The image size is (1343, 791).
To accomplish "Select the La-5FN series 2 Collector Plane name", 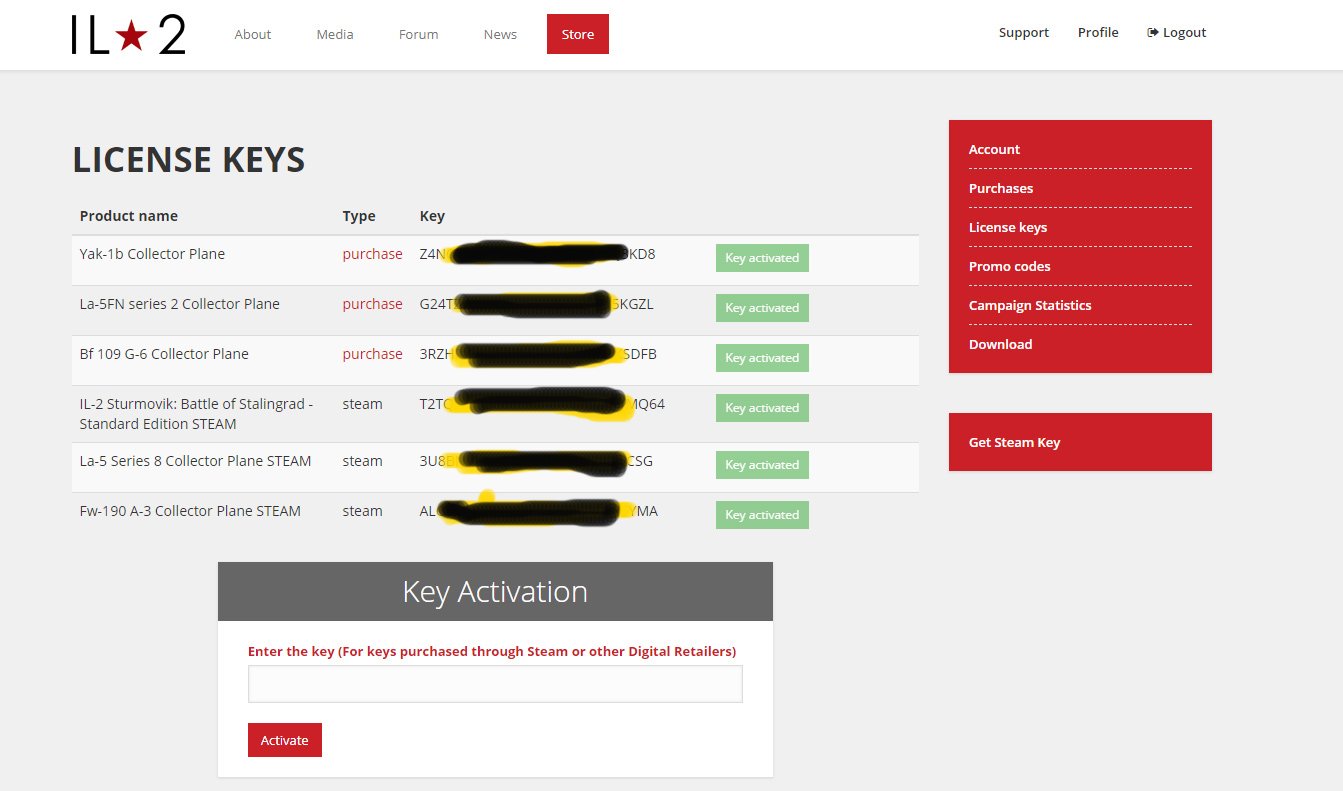I will (180, 304).
